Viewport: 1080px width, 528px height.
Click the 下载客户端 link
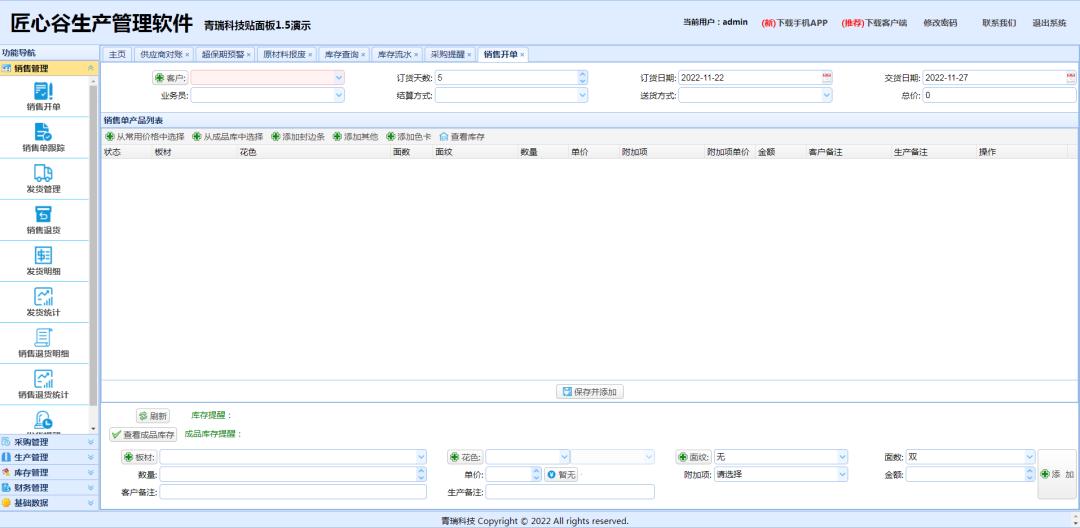874,23
